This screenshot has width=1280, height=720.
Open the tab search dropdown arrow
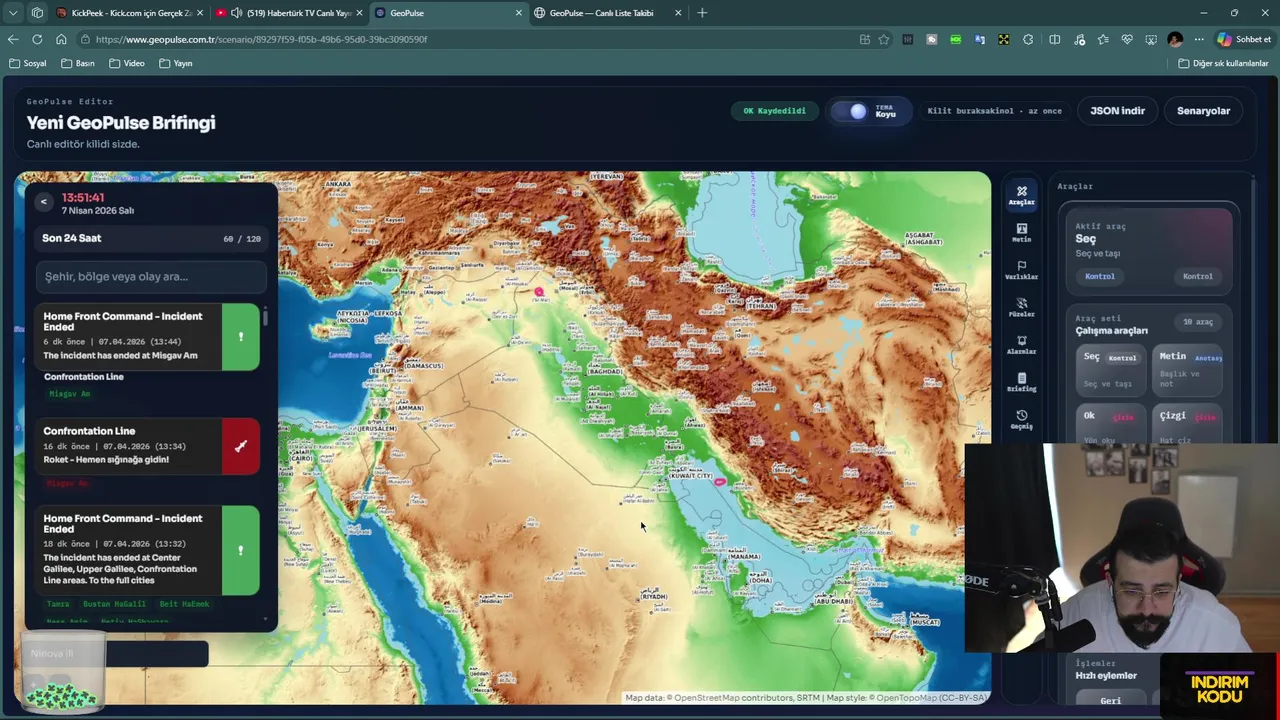13,13
